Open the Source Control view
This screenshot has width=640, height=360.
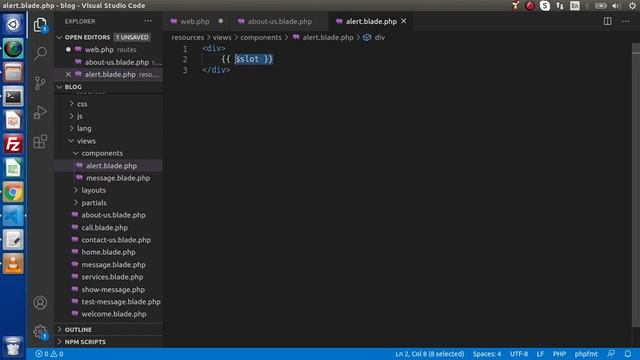point(40,83)
